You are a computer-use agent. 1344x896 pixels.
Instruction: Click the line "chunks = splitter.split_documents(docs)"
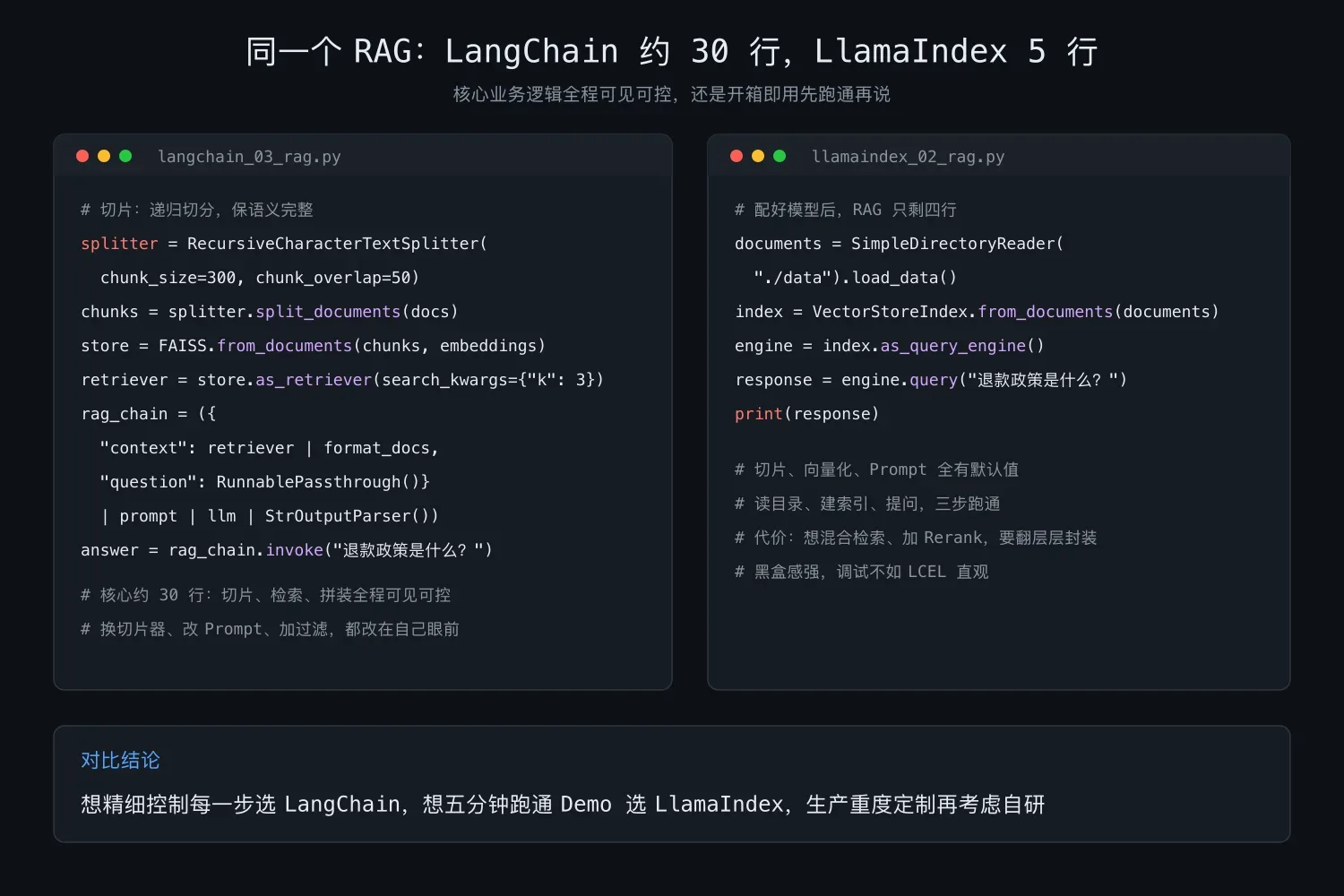270,312
